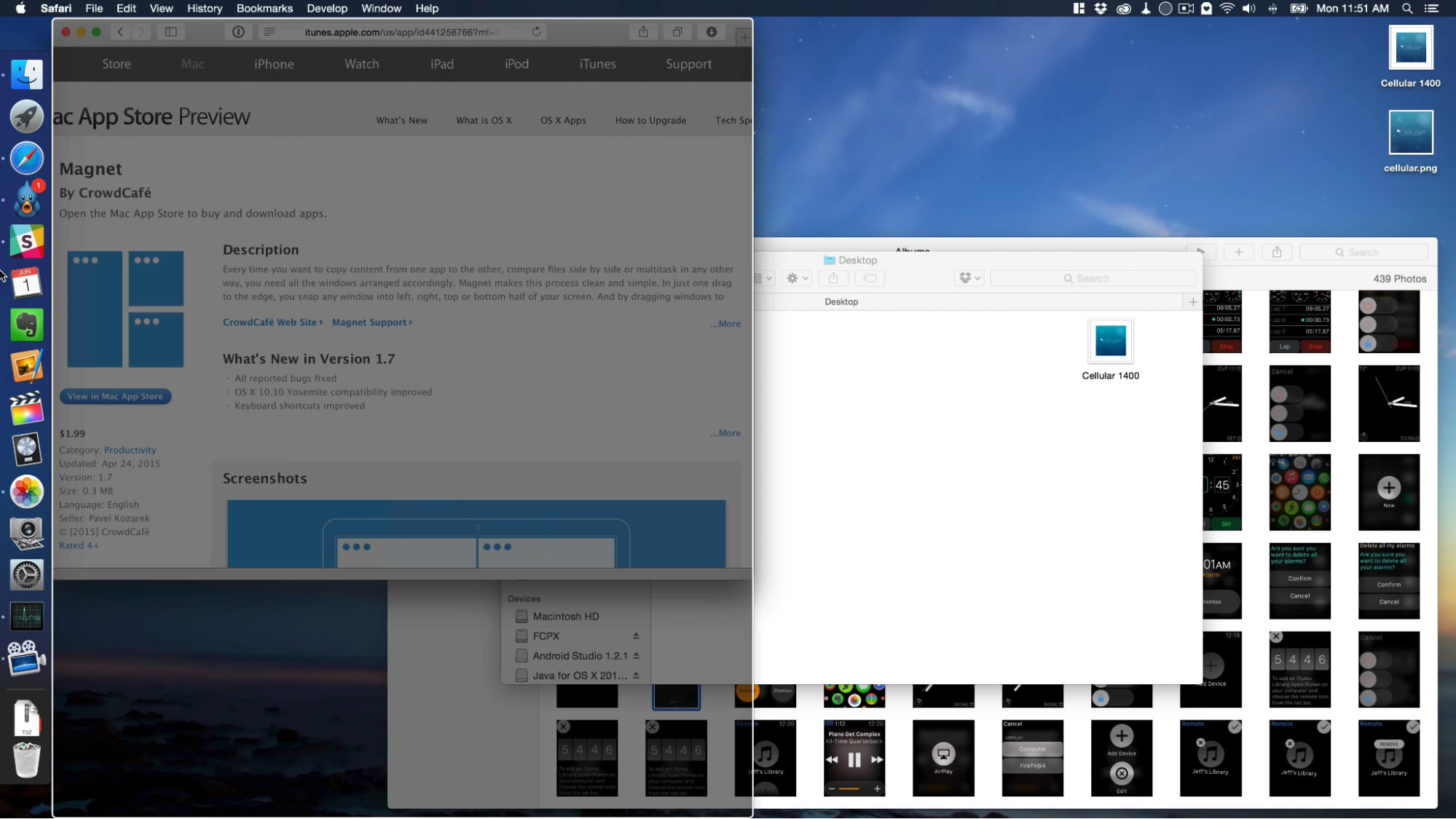Click OS X Apps link
Image resolution: width=1456 pixels, height=819 pixels.
click(563, 120)
